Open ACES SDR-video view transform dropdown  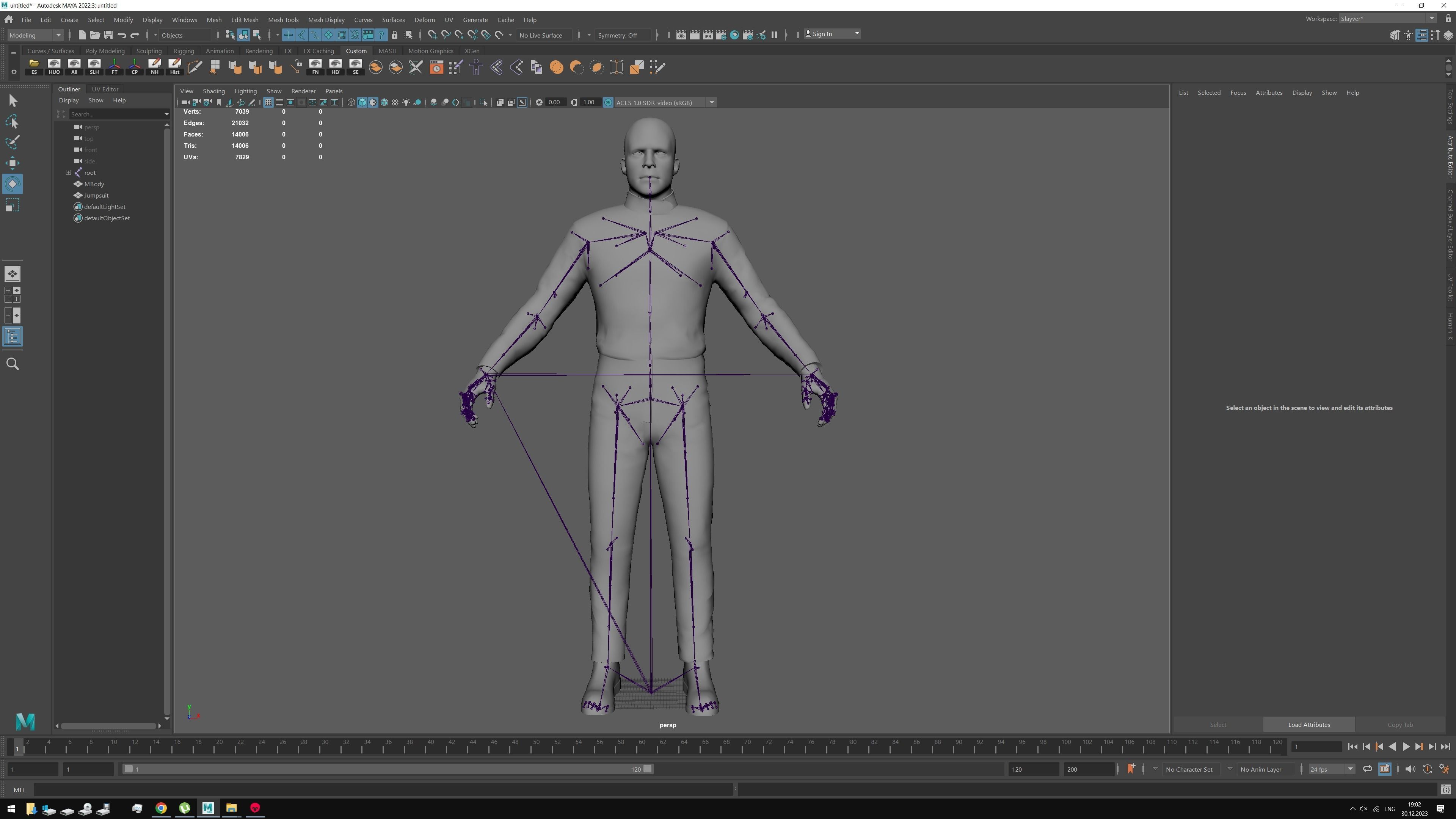coord(712,102)
